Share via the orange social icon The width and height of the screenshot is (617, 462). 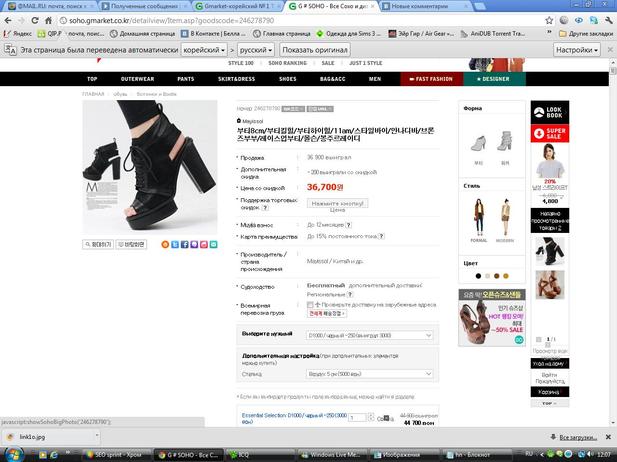tap(165, 245)
